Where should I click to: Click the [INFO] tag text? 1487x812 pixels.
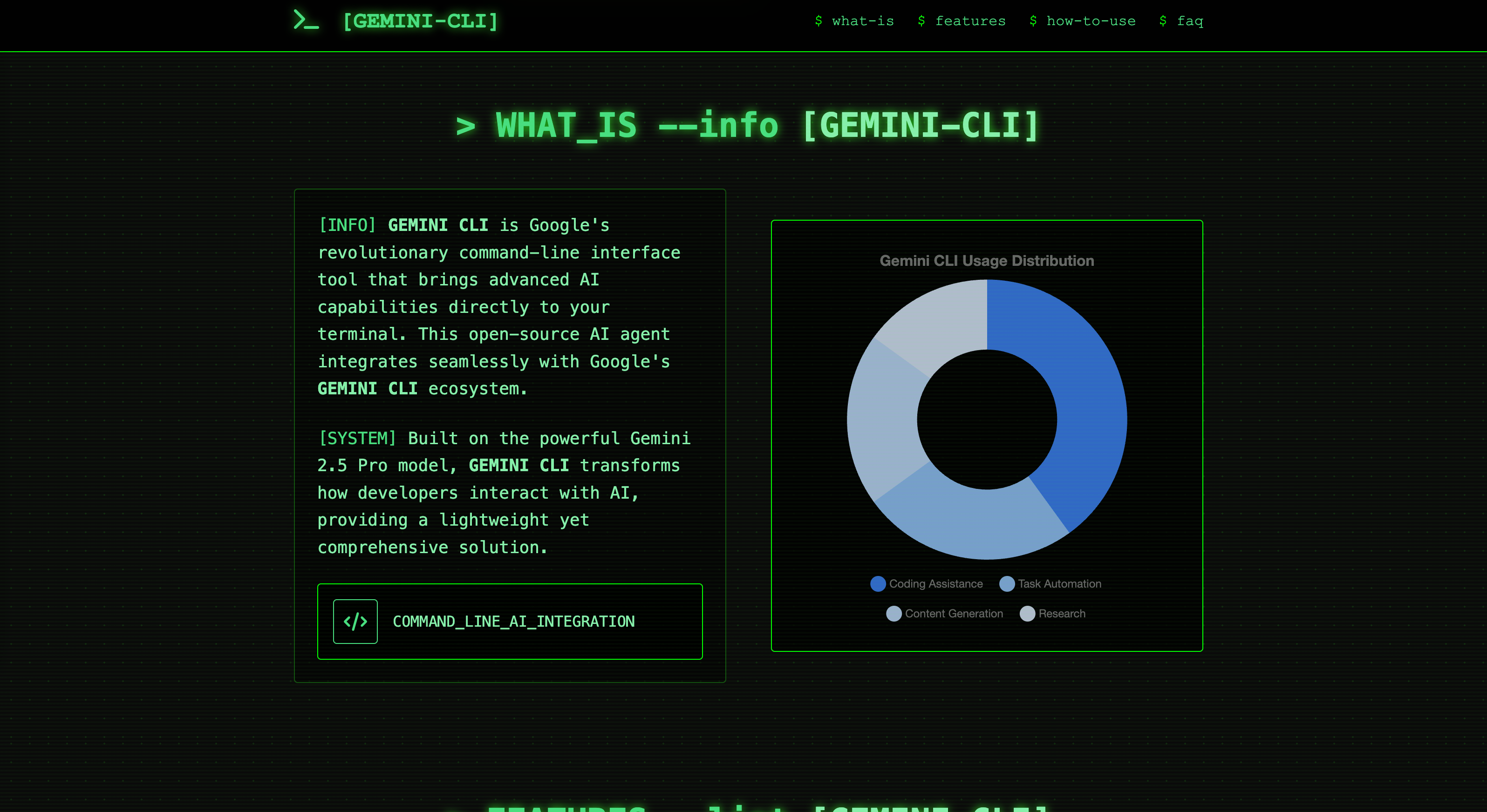348,225
